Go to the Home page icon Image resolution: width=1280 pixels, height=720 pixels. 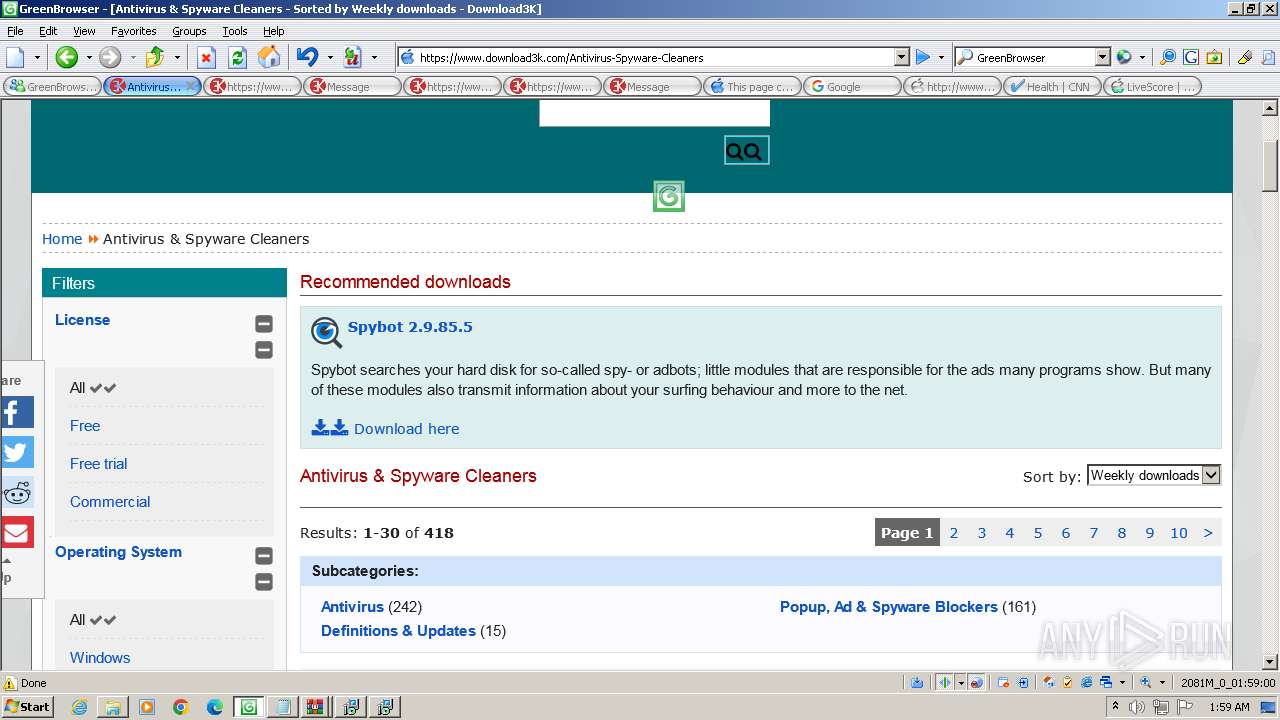pyautogui.click(x=268, y=57)
